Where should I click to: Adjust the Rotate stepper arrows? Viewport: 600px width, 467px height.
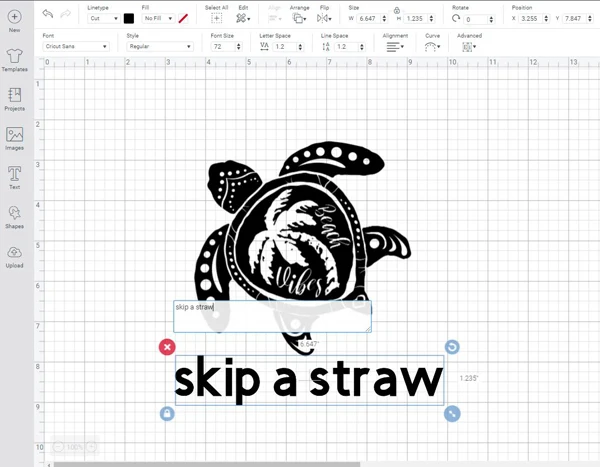(491, 19)
